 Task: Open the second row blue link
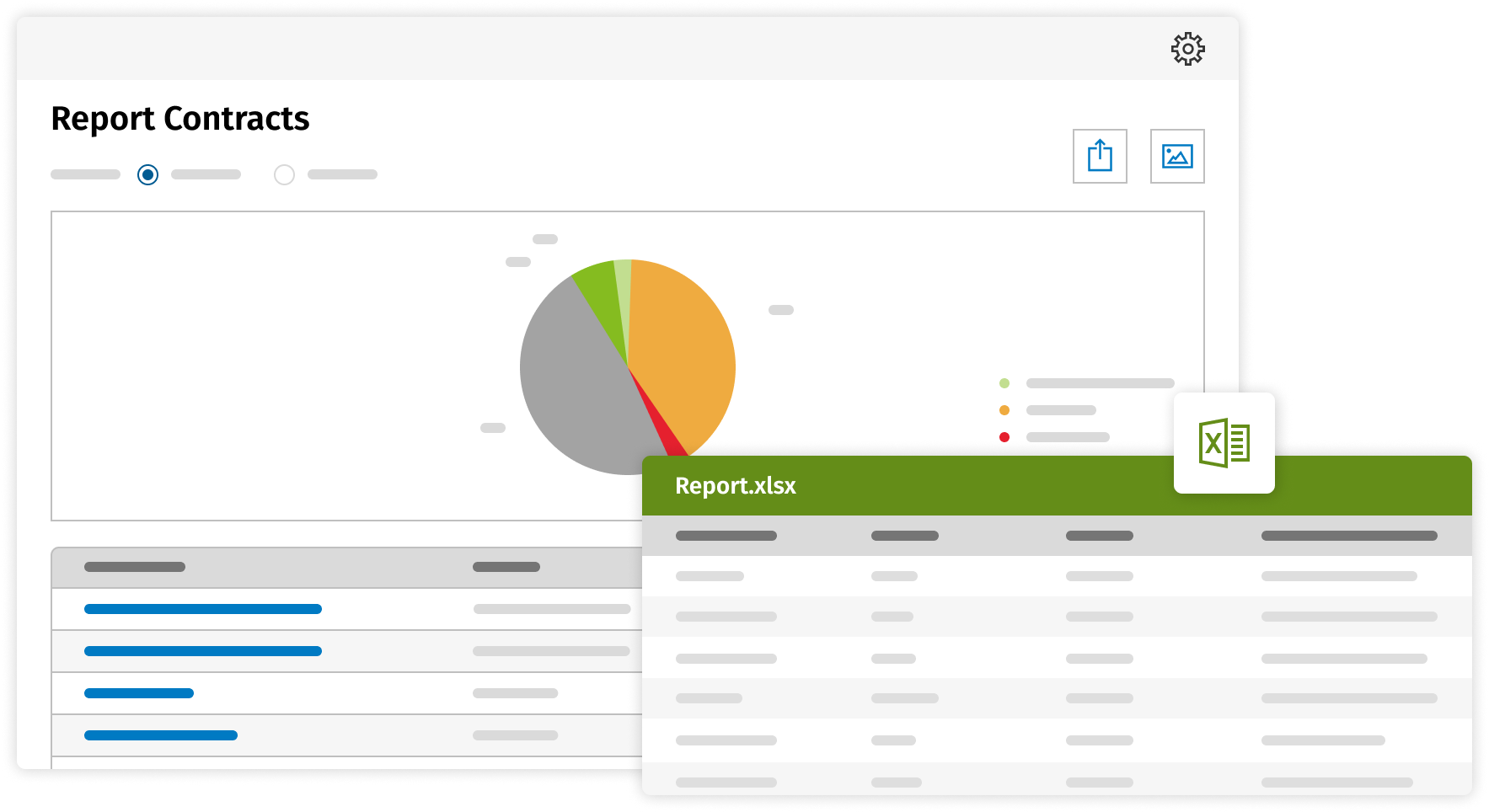tap(202, 651)
